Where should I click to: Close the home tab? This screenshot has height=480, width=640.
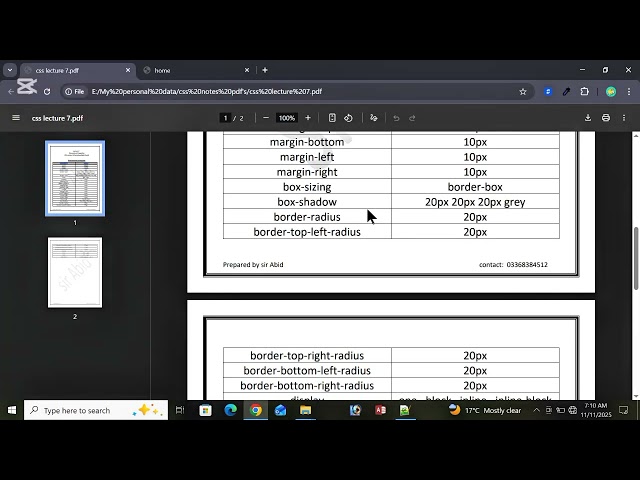247,70
